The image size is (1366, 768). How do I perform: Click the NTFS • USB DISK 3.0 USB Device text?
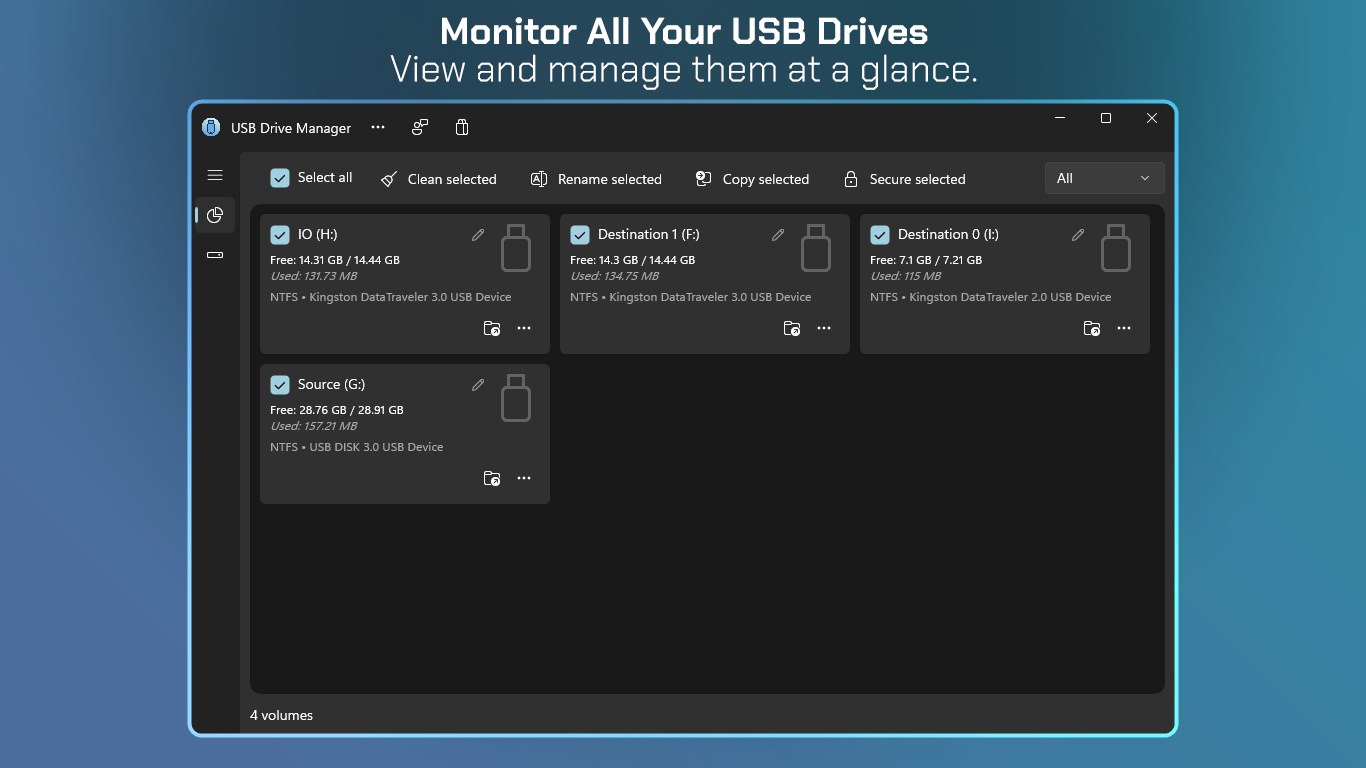(x=357, y=447)
